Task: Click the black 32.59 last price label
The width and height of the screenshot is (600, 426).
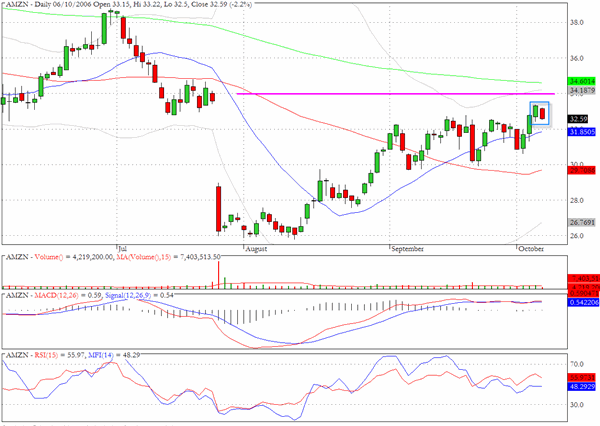Action: (578, 119)
